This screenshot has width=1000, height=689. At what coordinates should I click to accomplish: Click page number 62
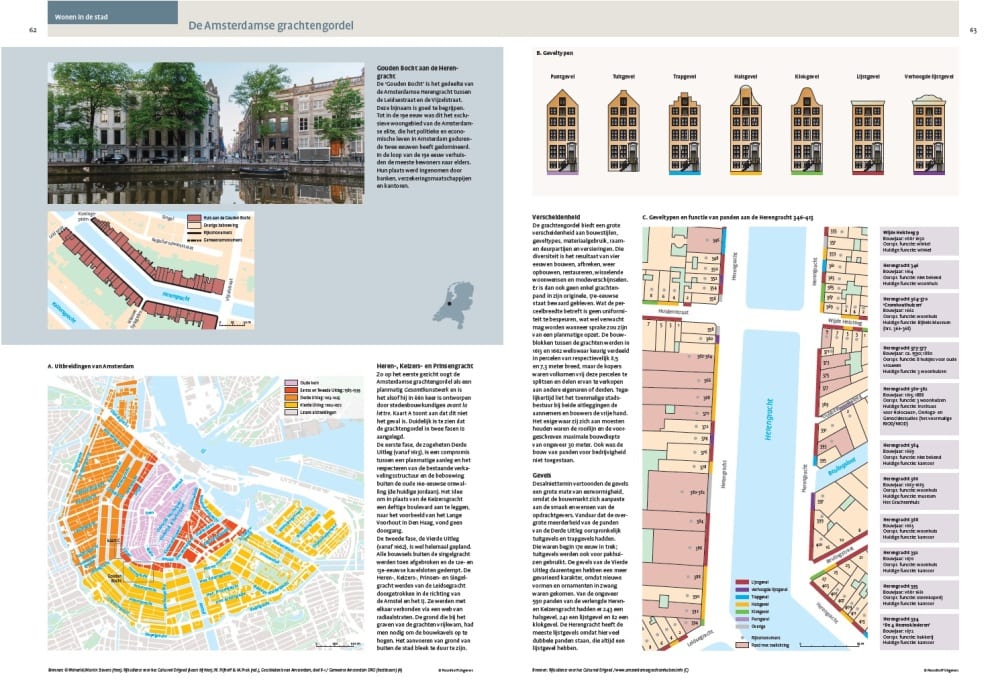(x=33, y=29)
